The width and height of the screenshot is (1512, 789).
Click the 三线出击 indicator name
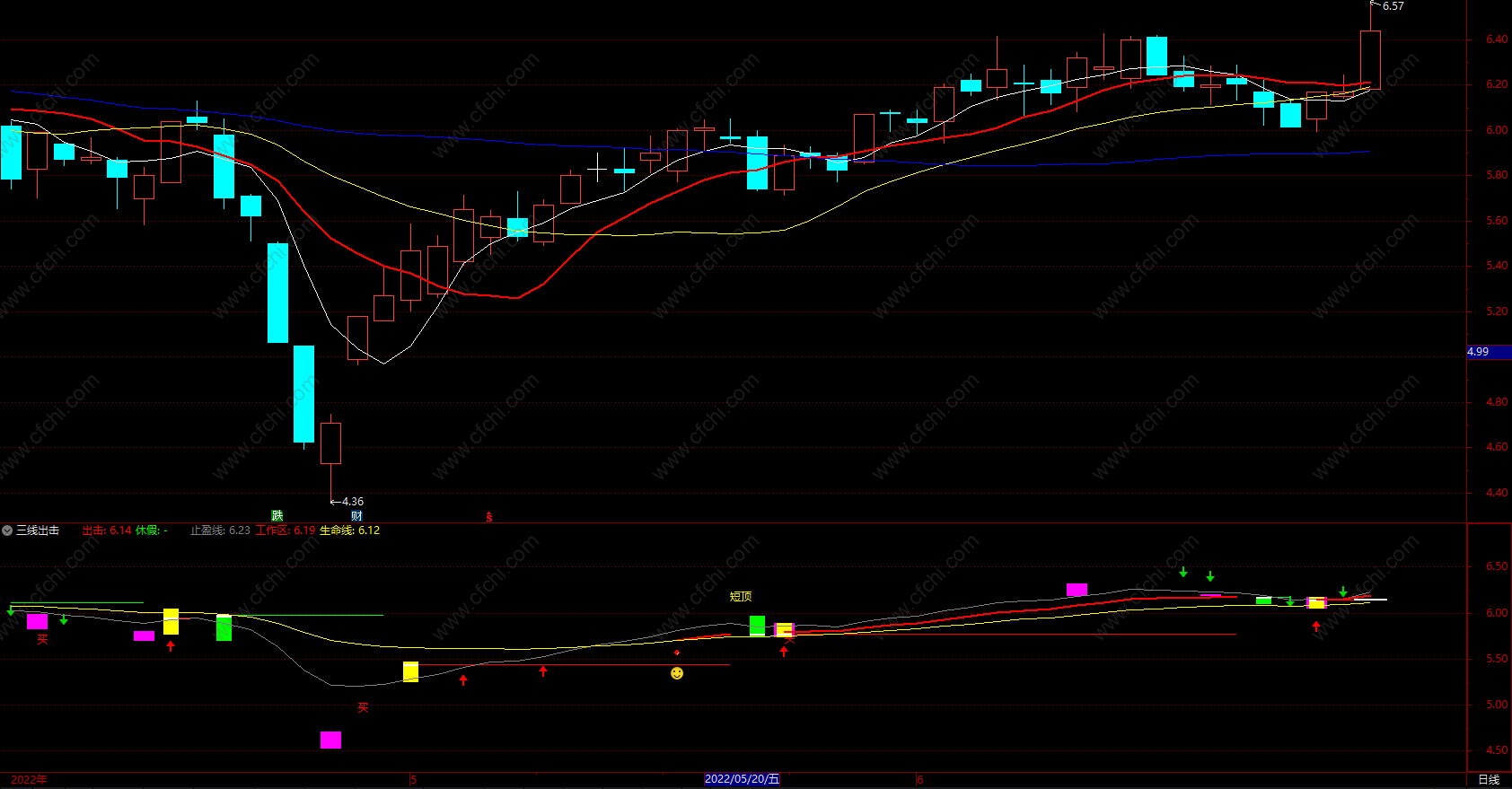coord(38,530)
